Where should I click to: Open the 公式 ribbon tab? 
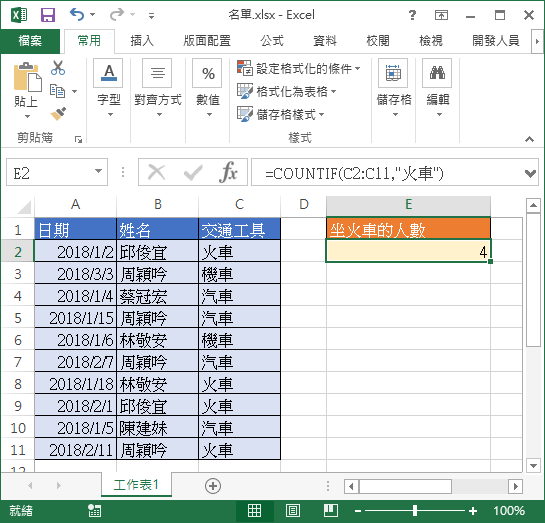click(272, 41)
